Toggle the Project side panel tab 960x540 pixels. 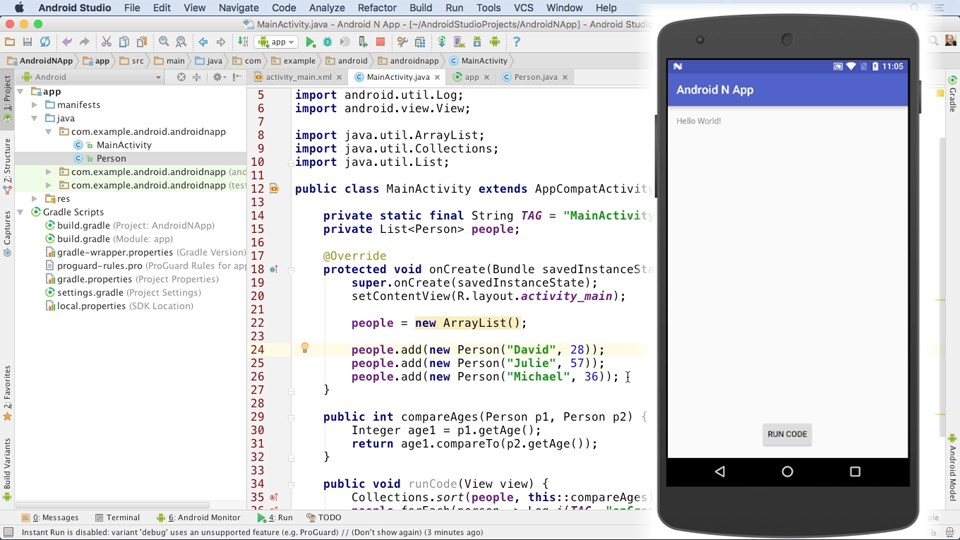coord(7,98)
